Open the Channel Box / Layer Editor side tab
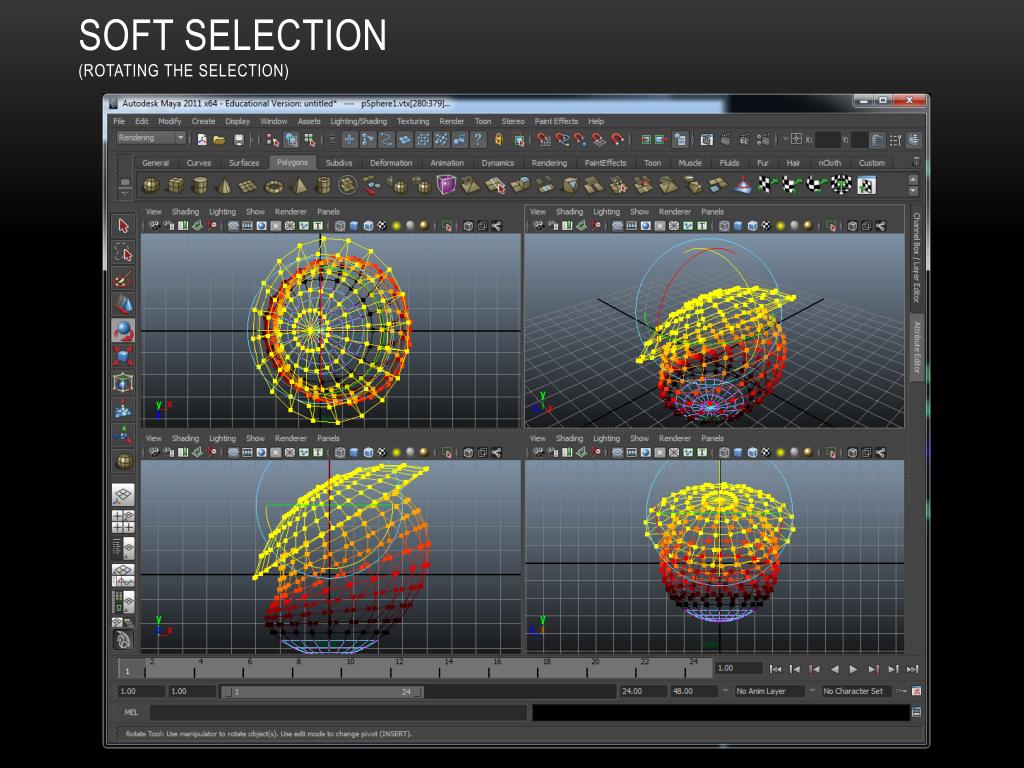Screen dimensions: 1024x768 tap(916, 257)
